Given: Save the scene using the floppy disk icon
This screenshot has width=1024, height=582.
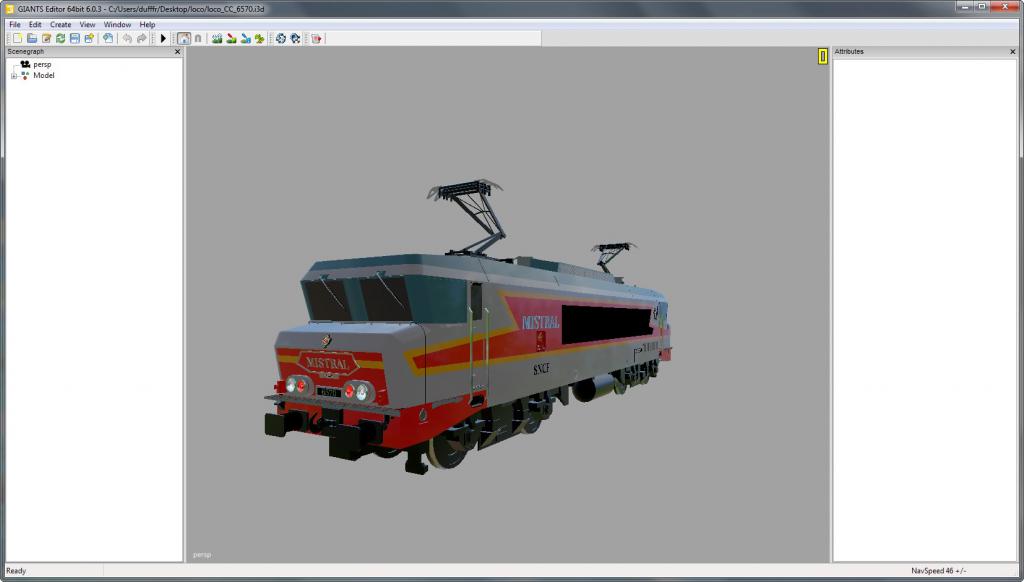Looking at the screenshot, I should (75, 39).
